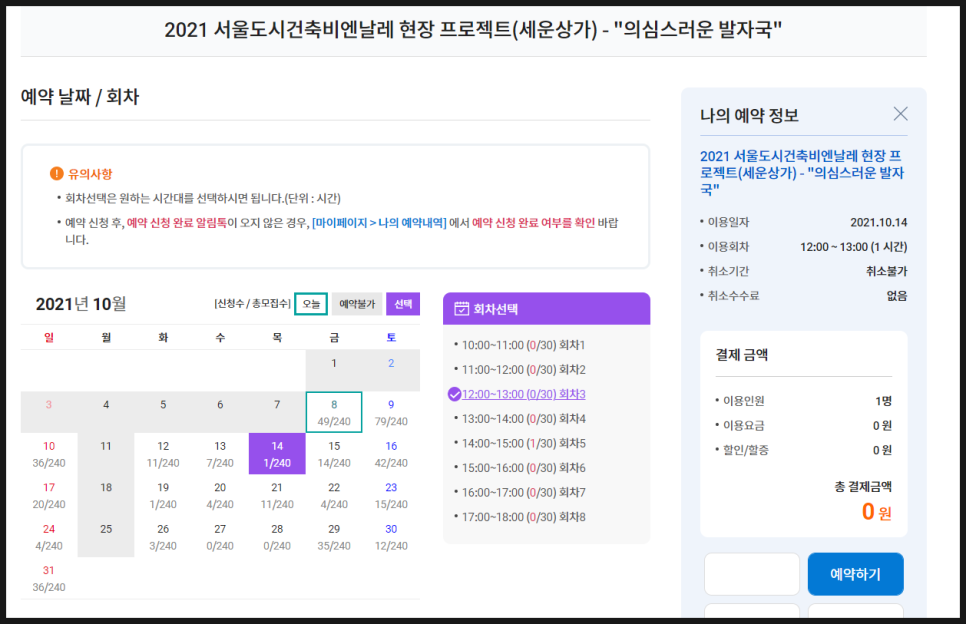Click disabled date October 11
The image size is (966, 624).
coord(106,454)
